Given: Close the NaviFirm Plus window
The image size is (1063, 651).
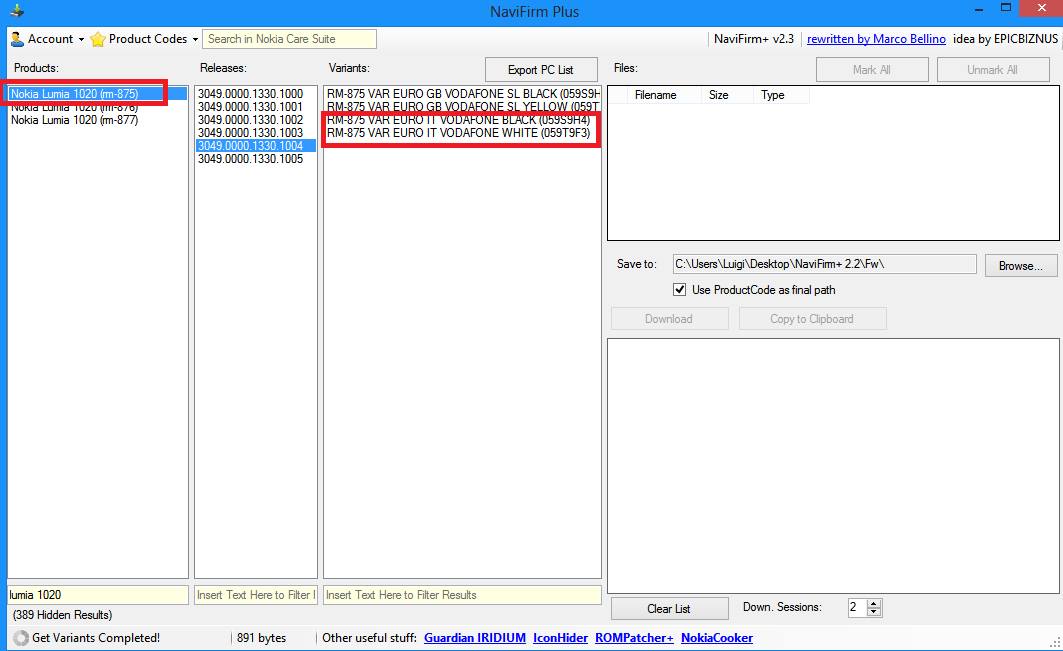Looking at the screenshot, I should [1042, 8].
